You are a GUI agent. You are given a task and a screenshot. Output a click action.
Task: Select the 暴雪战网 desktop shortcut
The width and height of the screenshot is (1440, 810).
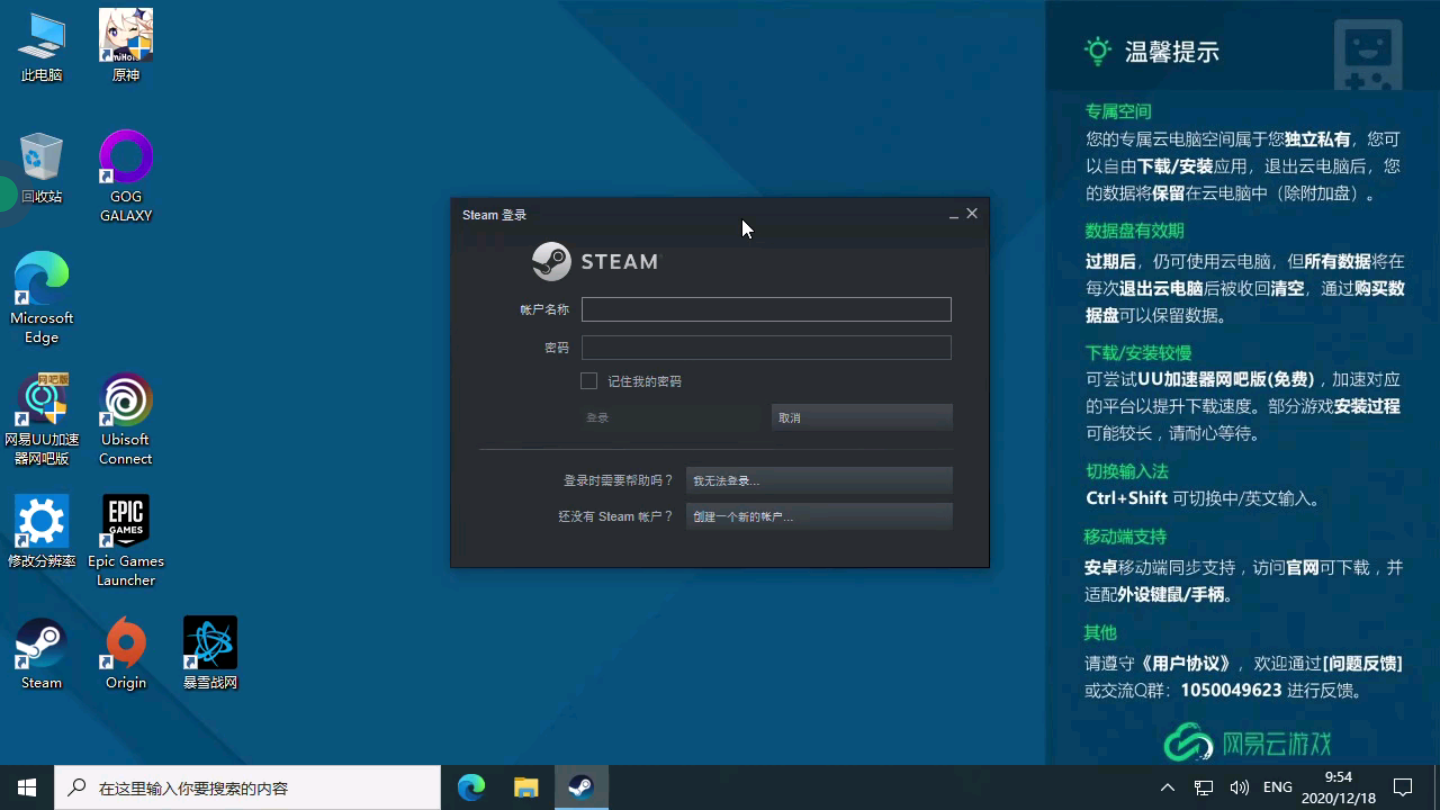pyautogui.click(x=210, y=654)
